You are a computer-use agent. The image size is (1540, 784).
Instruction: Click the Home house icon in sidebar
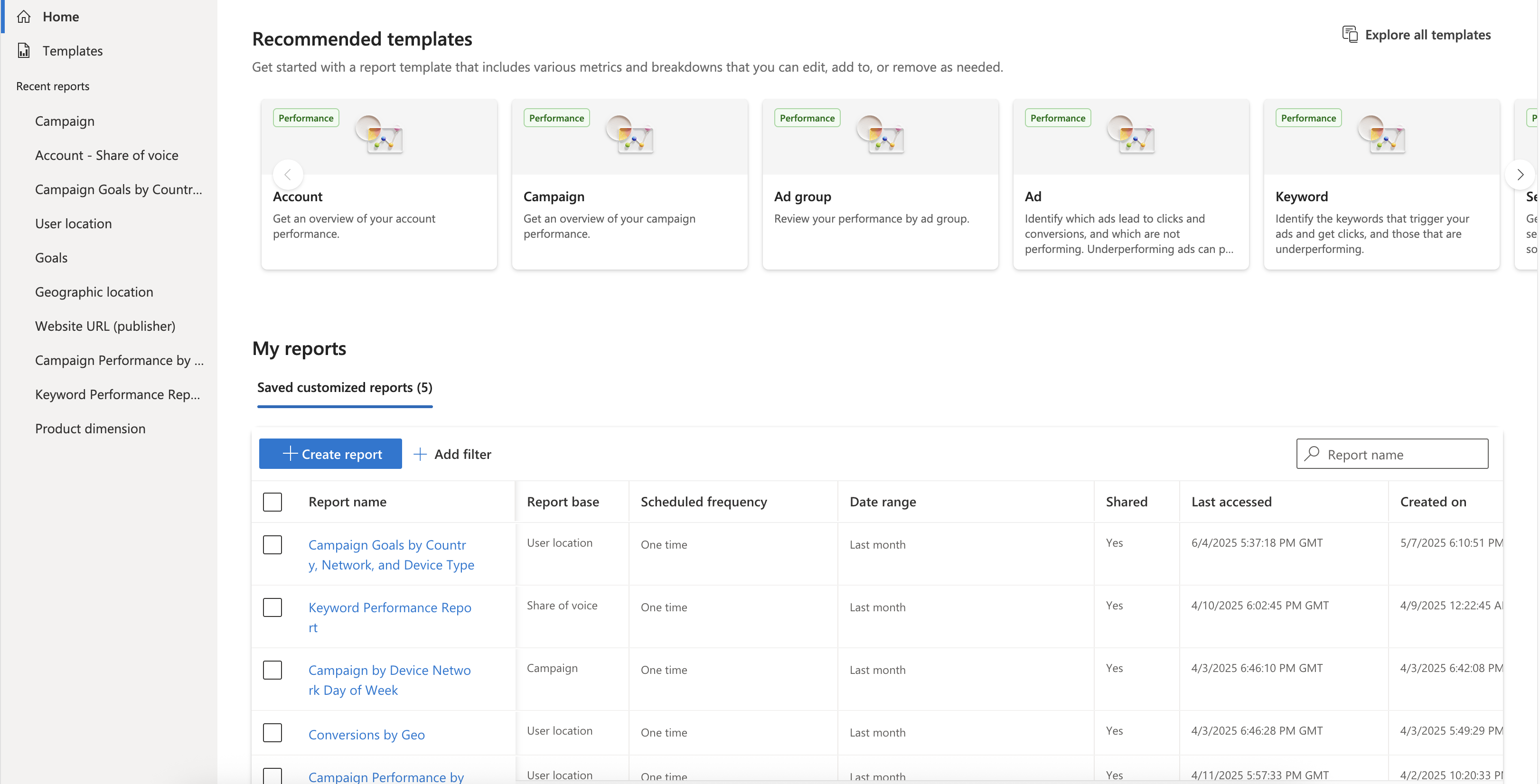(x=23, y=17)
